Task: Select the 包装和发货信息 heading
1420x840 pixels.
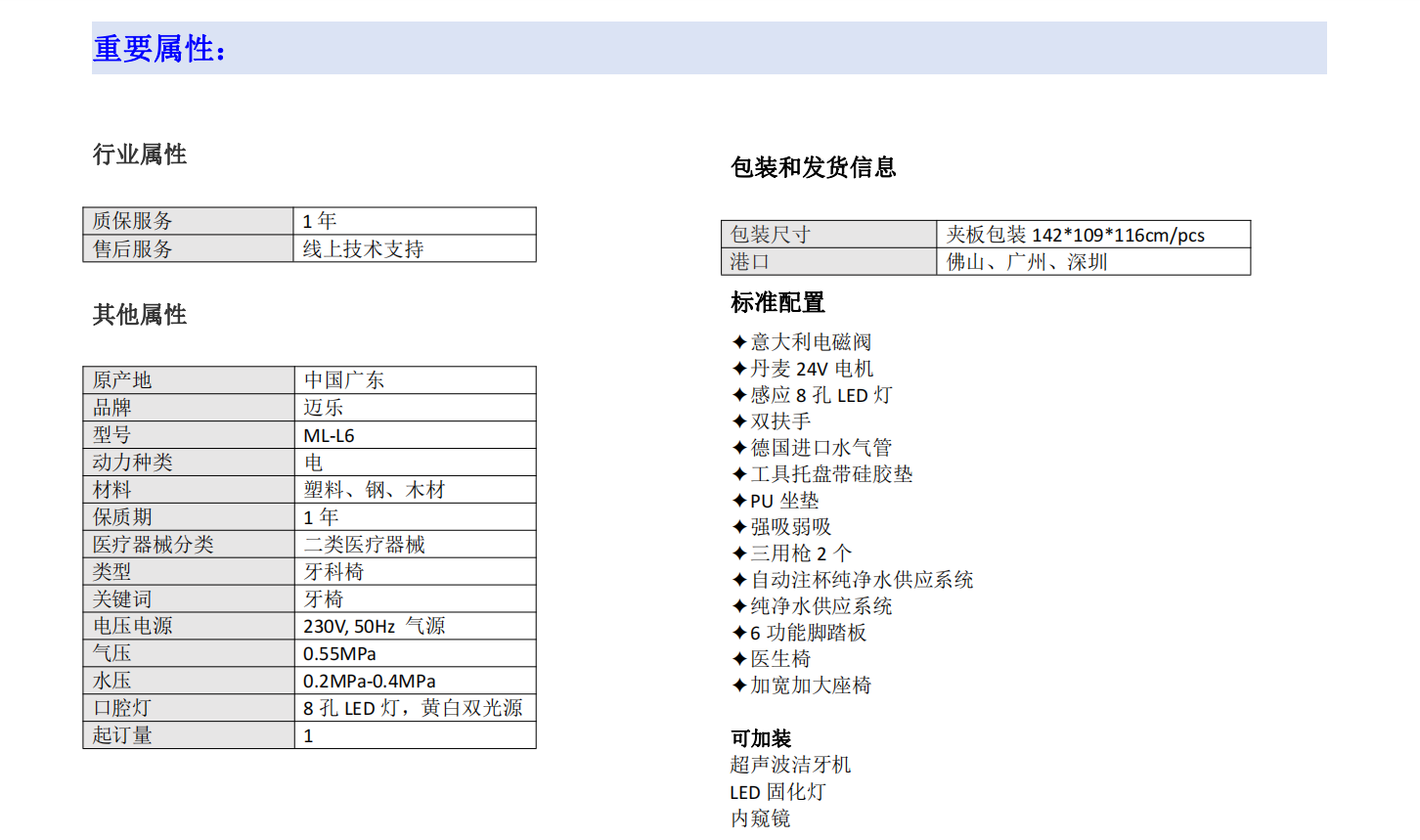Action: [814, 167]
